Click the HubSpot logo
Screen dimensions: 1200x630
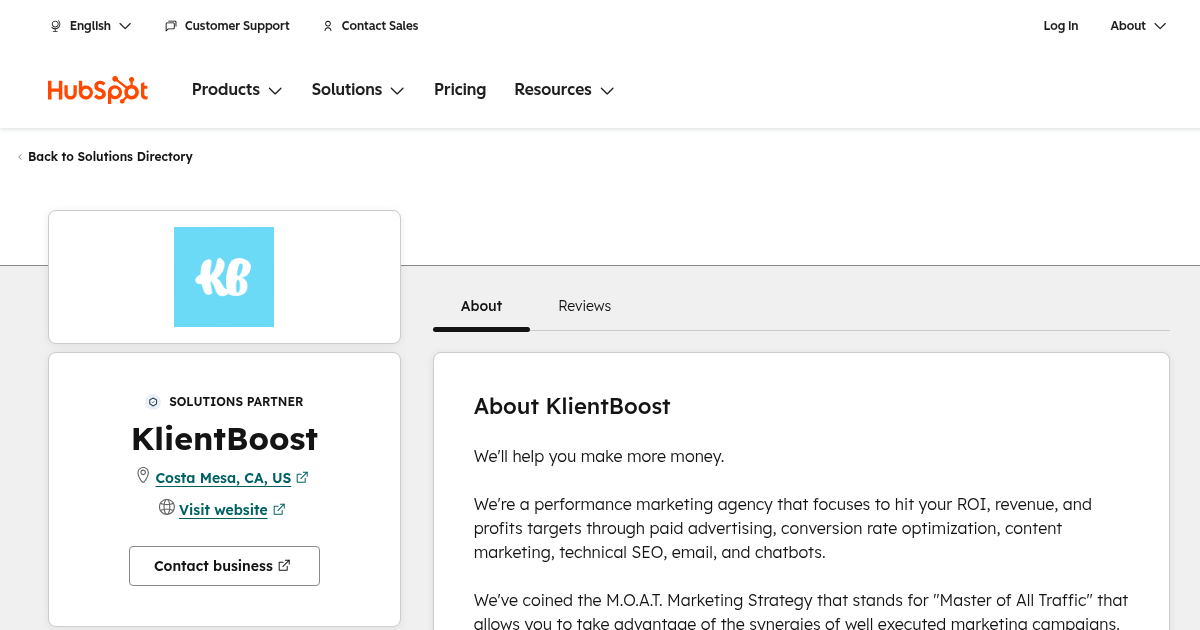pyautogui.click(x=98, y=90)
